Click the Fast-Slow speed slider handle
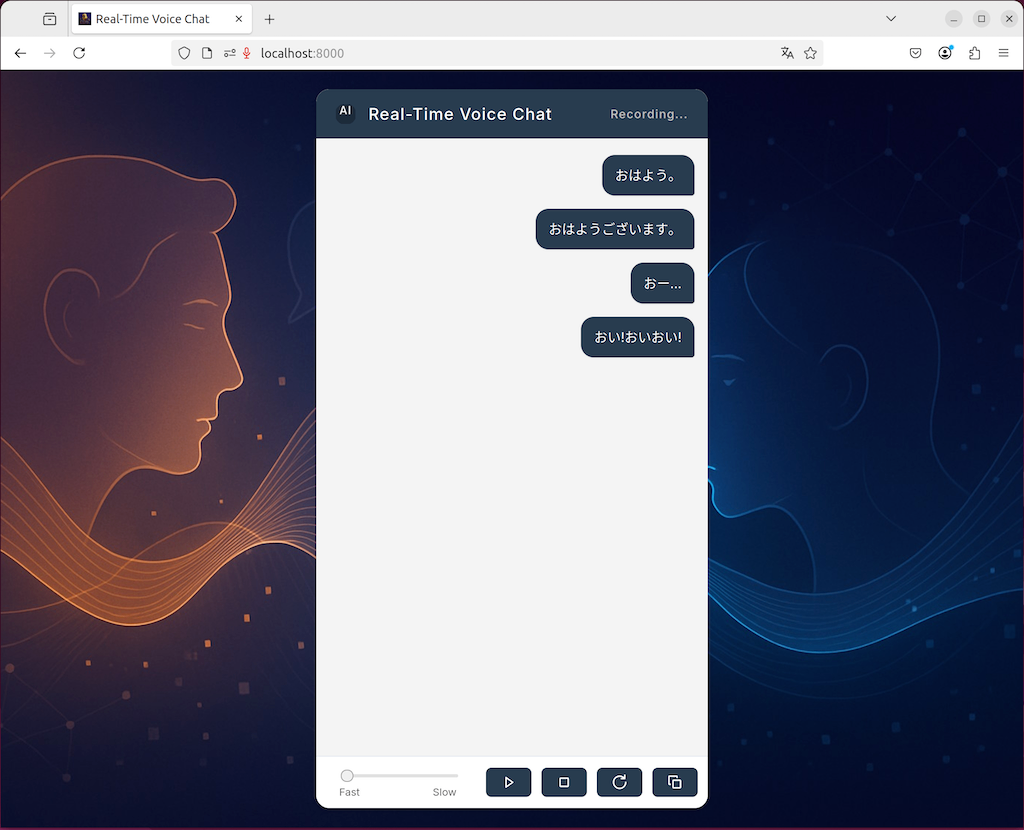Screen dimensions: 1024x830 point(347,775)
